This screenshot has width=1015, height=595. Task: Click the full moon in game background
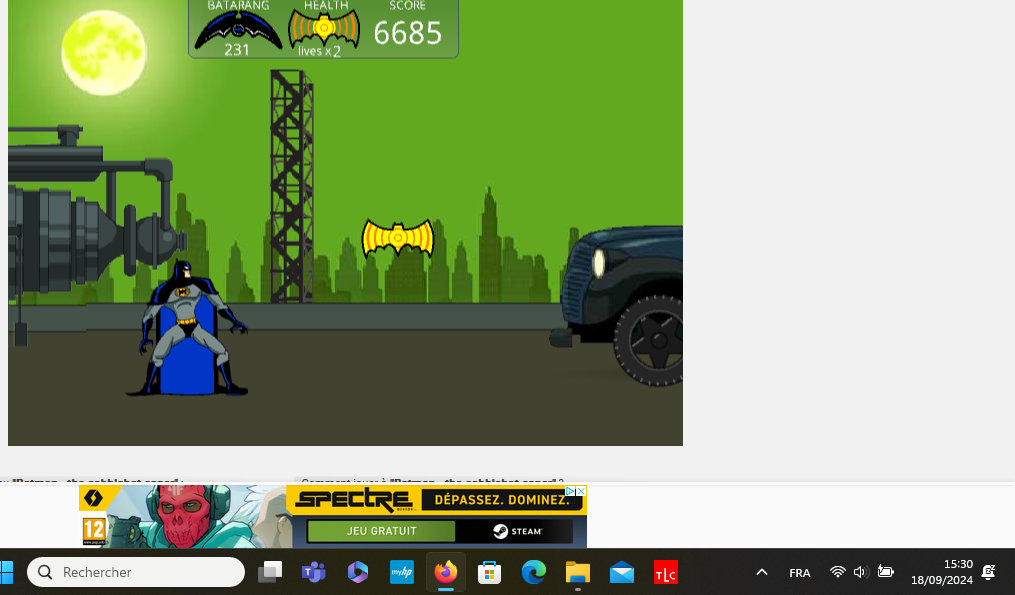104,52
